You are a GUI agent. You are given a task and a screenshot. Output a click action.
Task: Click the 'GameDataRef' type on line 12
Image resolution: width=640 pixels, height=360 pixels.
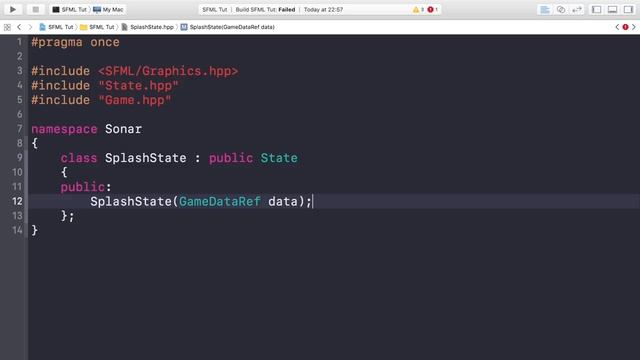click(x=220, y=202)
